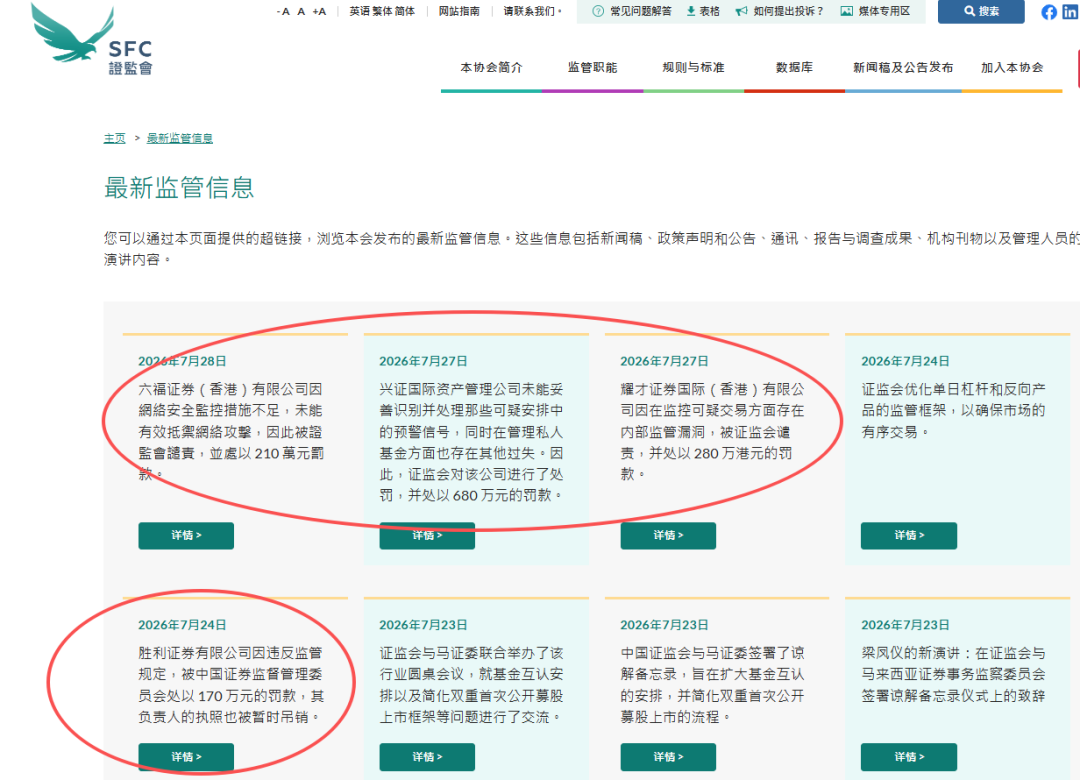
Task: Click 详情 for 胜利证券 card
Action: click(186, 757)
